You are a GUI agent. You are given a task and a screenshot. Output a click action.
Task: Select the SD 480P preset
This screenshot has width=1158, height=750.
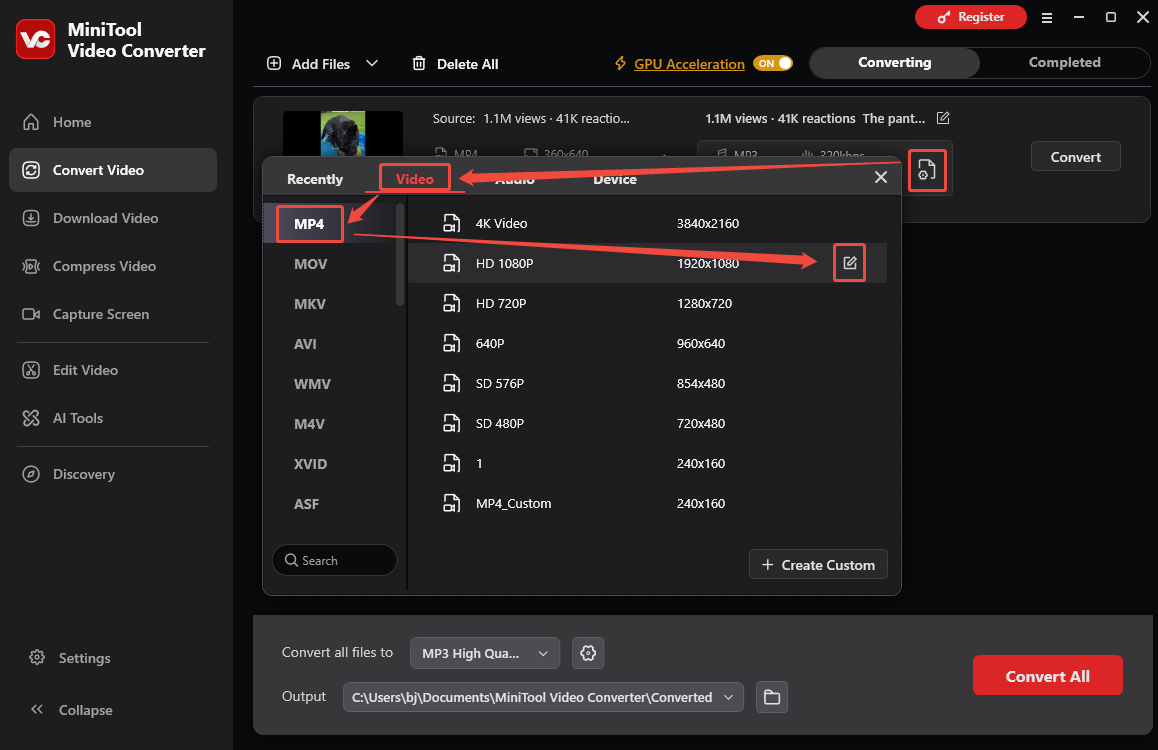click(x=648, y=423)
